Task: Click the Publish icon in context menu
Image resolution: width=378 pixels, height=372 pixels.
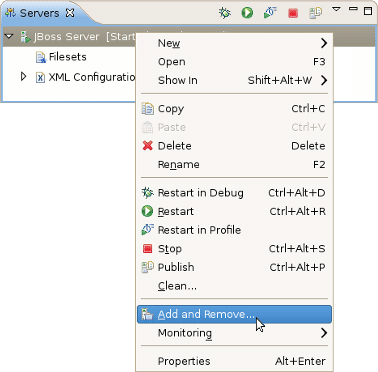Action: pyautogui.click(x=147, y=267)
